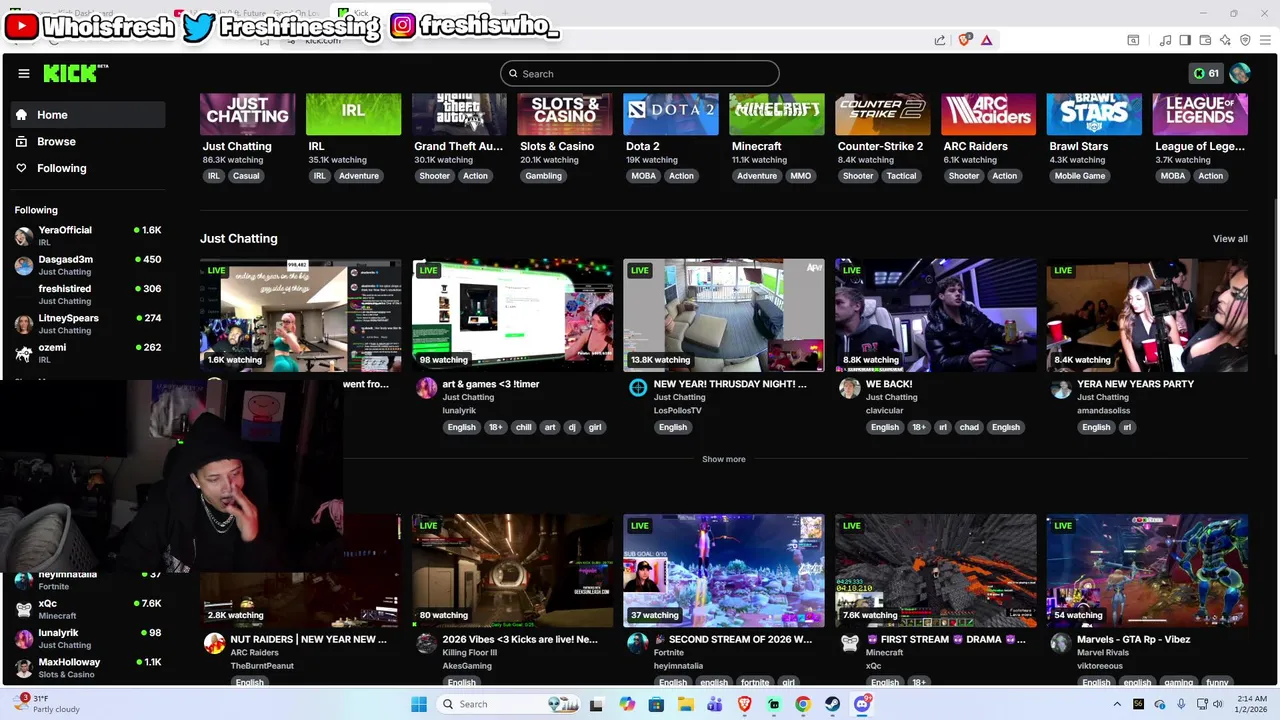
Task: Expand Show more under Just Chatting
Action: coord(723,459)
